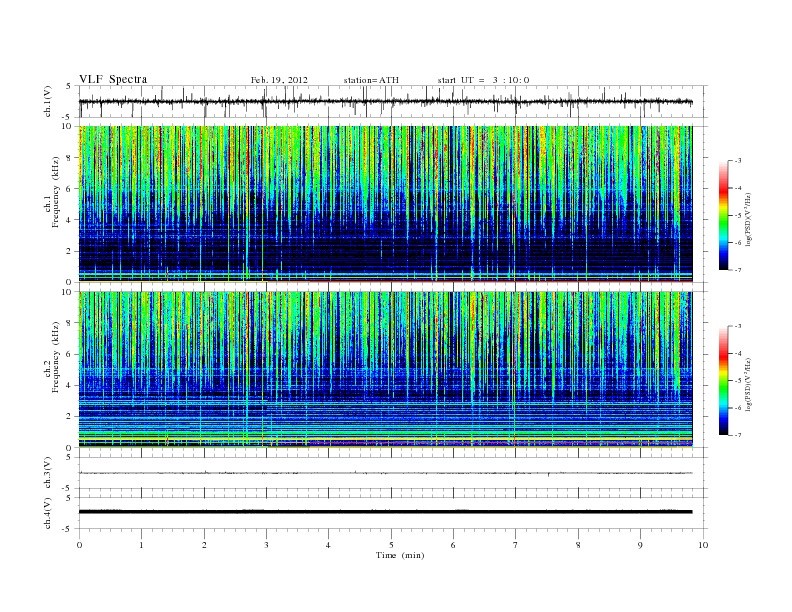This screenshot has height=612, width=792.
Task: Click the "7" tick on the time axis
Action: point(515,545)
